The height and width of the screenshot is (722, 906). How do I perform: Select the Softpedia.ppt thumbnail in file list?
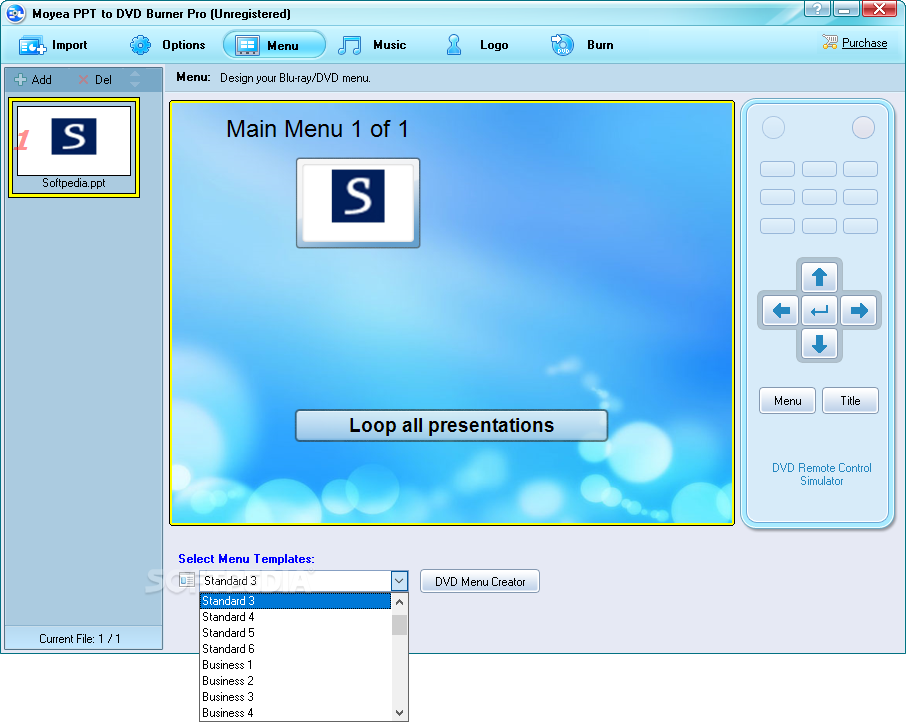(74, 147)
